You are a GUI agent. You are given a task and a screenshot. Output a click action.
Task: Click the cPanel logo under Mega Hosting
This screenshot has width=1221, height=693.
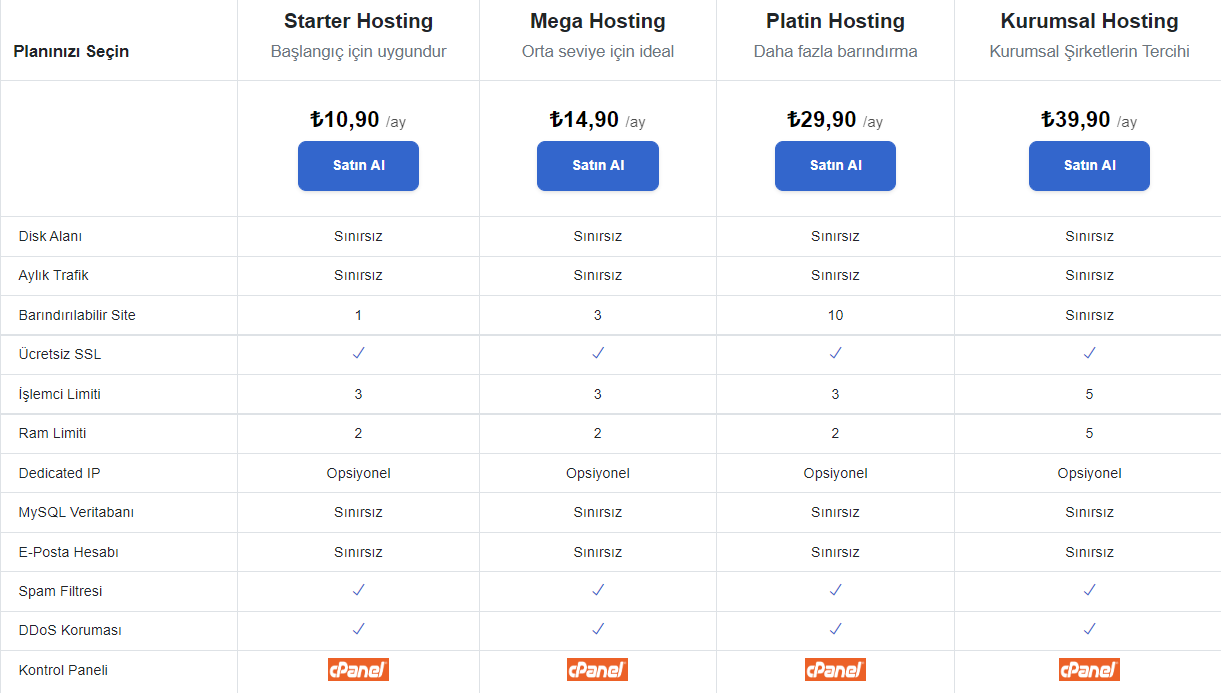coord(597,670)
